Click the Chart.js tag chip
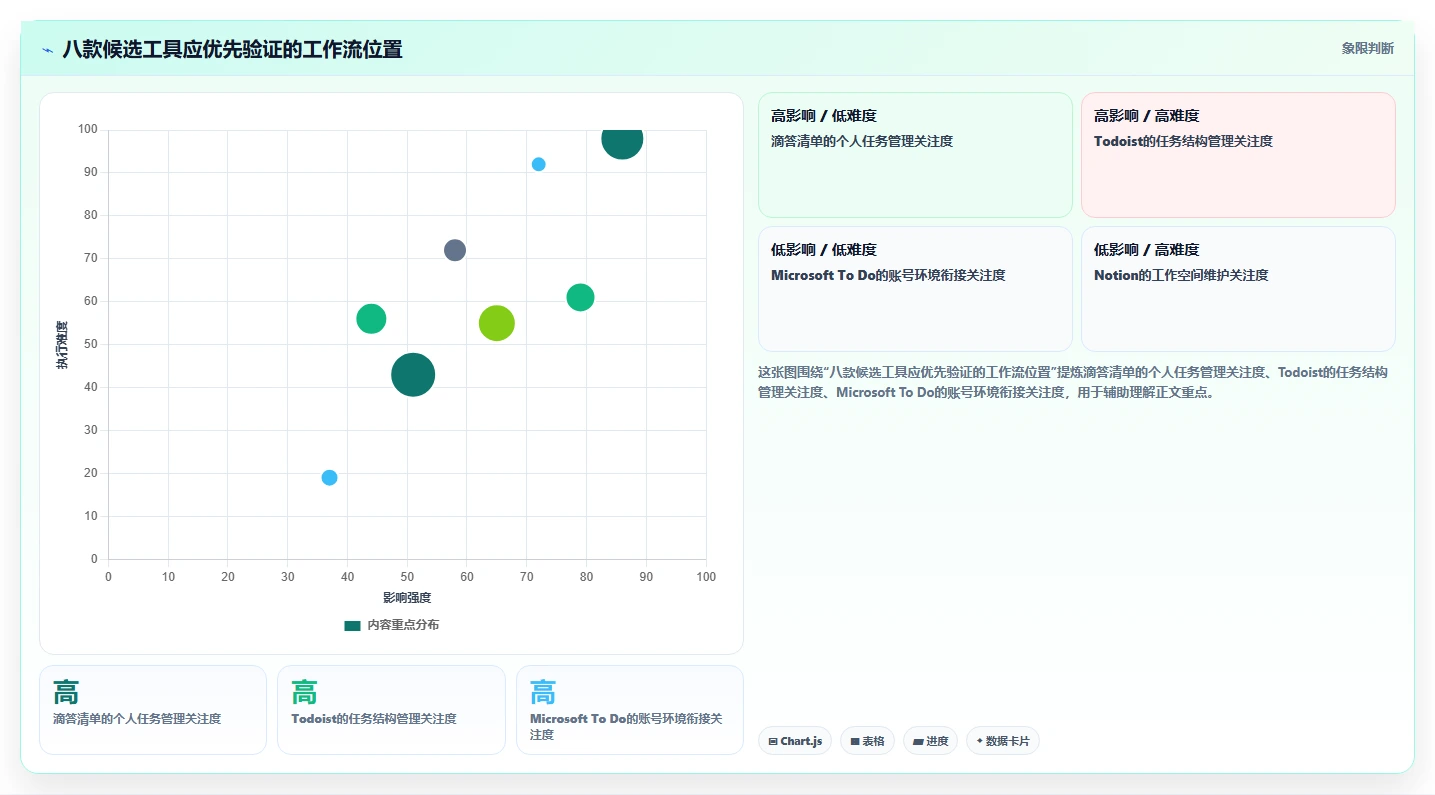Viewport: 1435px width, 795px height. point(795,741)
